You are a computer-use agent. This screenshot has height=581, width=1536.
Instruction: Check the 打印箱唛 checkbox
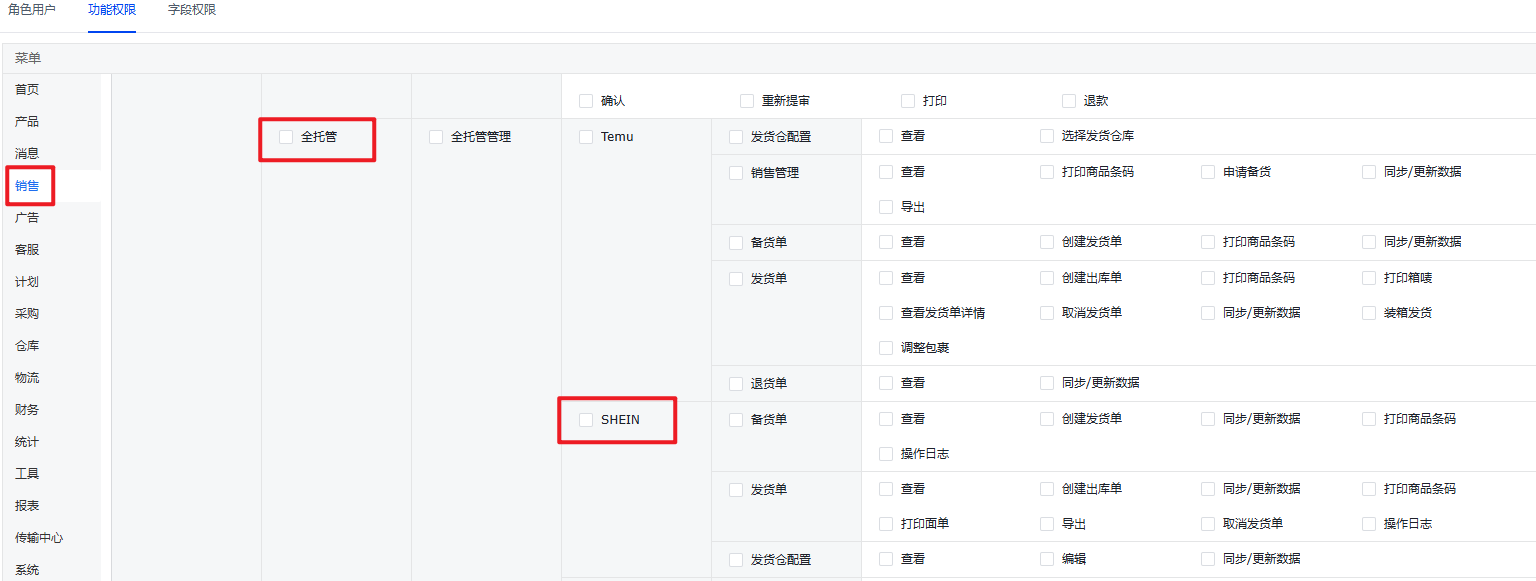click(x=1369, y=277)
